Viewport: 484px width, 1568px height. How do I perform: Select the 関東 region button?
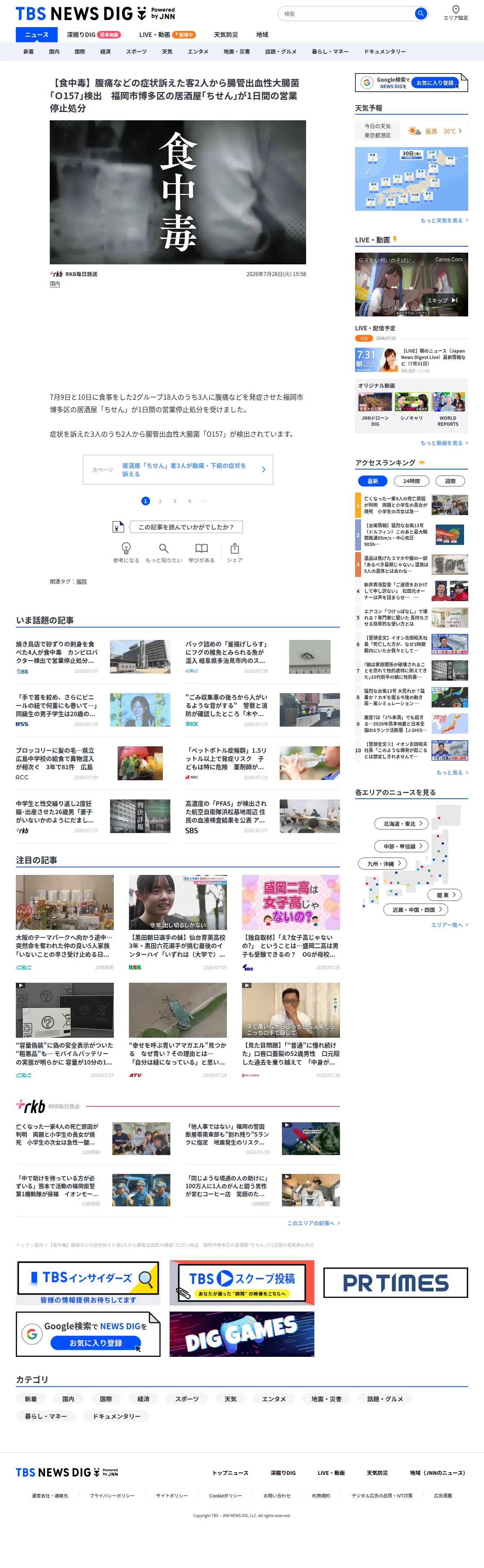445,895
